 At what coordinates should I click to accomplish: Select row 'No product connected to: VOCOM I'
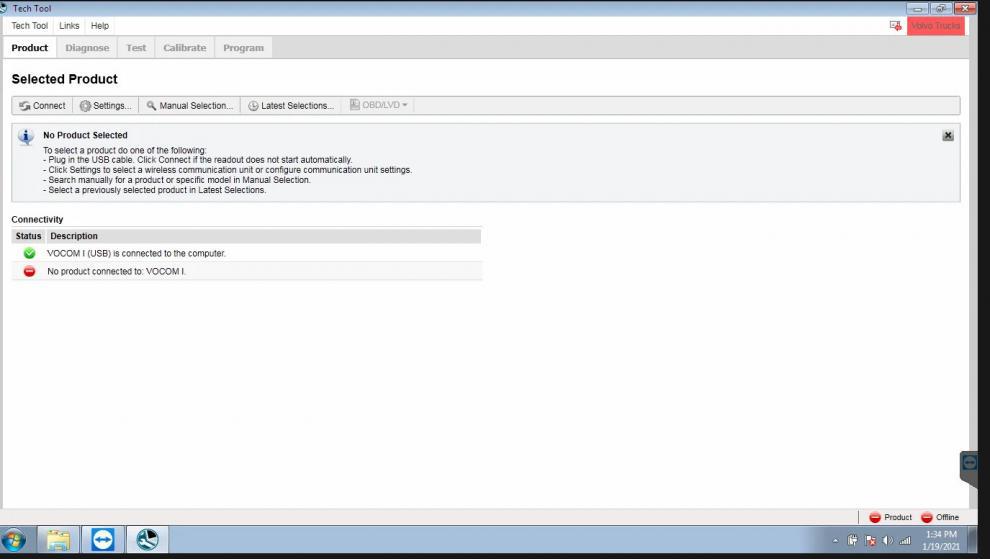point(246,272)
